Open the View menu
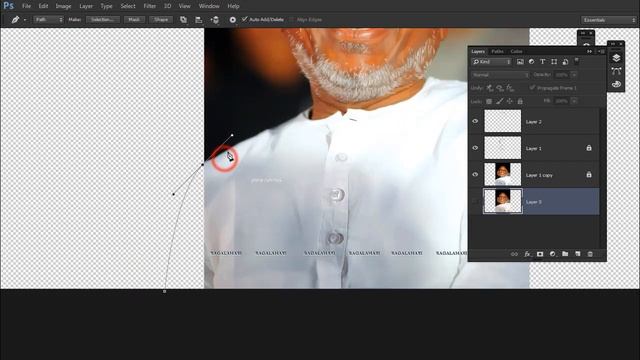The image size is (640, 360). [x=184, y=6]
